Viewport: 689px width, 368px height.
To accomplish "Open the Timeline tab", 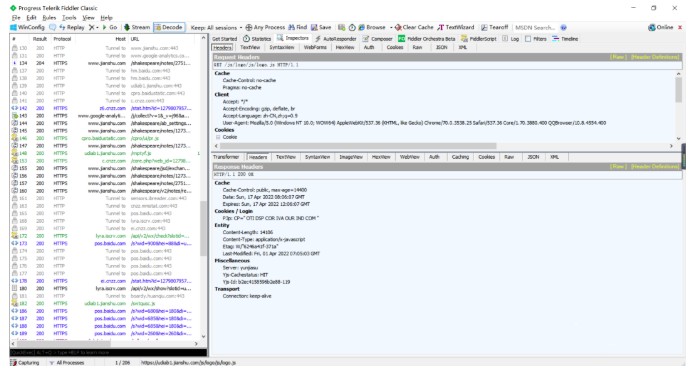I will click(565, 39).
